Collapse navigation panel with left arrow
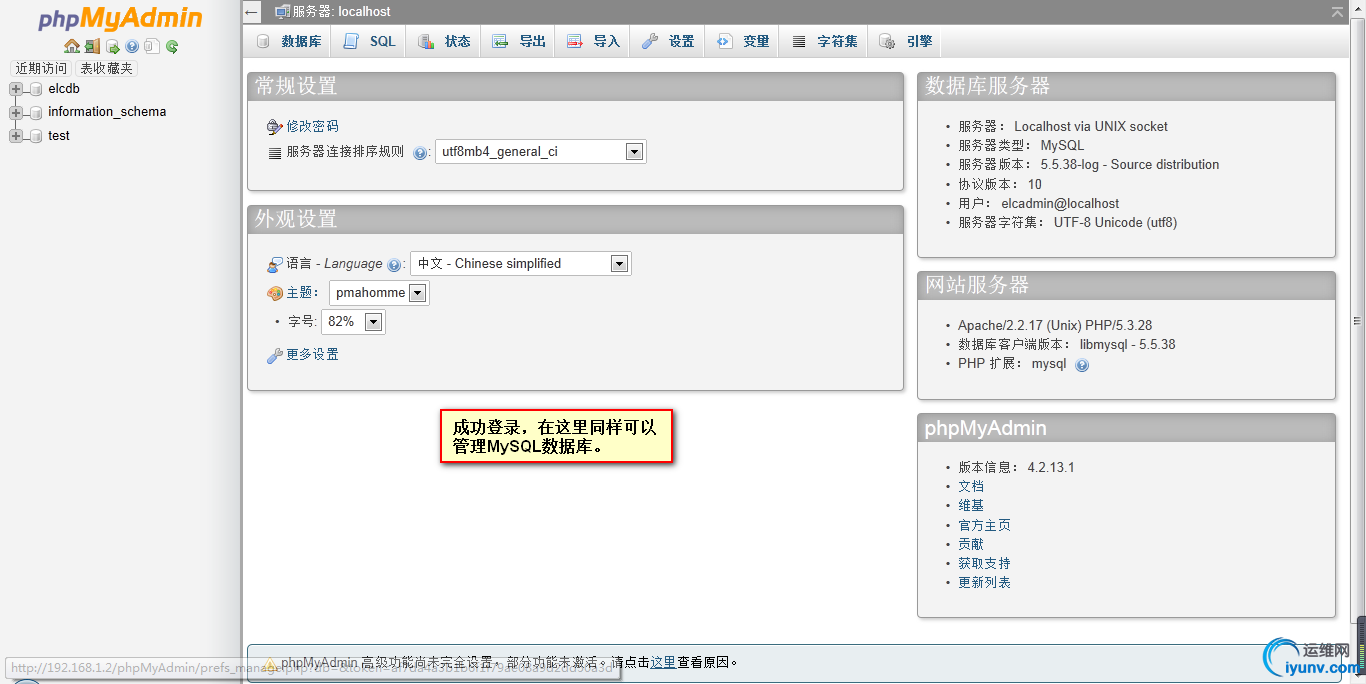This screenshot has width=1366, height=684. click(252, 12)
